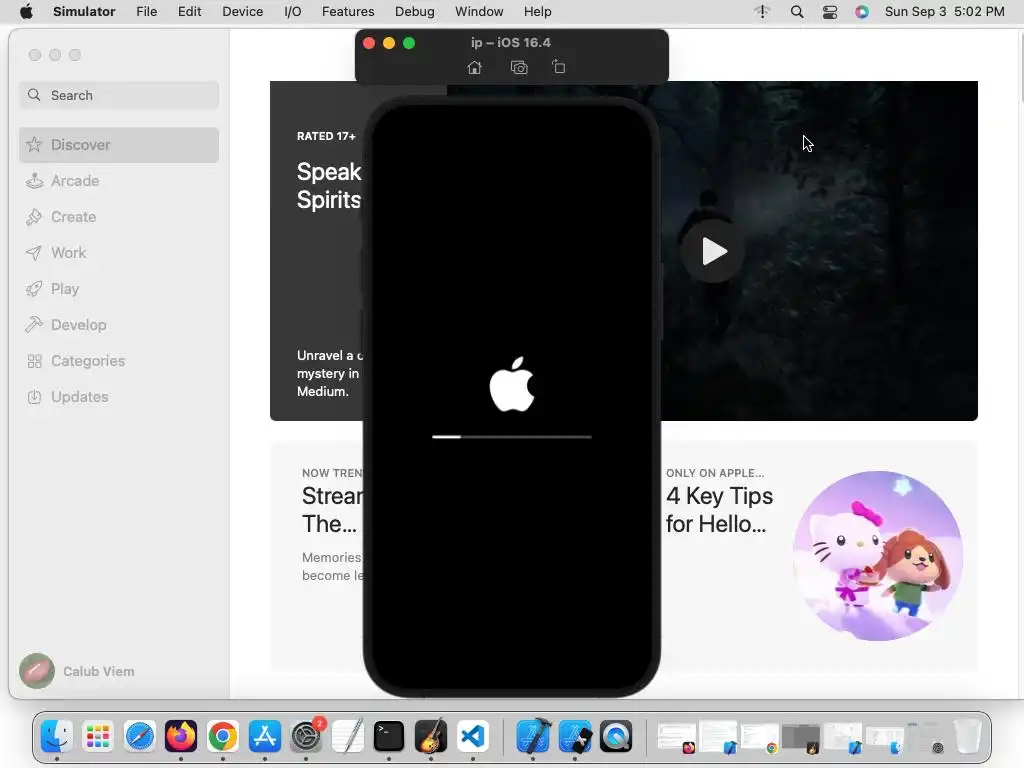The image size is (1024, 768).
Task: Open the Window menu
Action: [479, 12]
